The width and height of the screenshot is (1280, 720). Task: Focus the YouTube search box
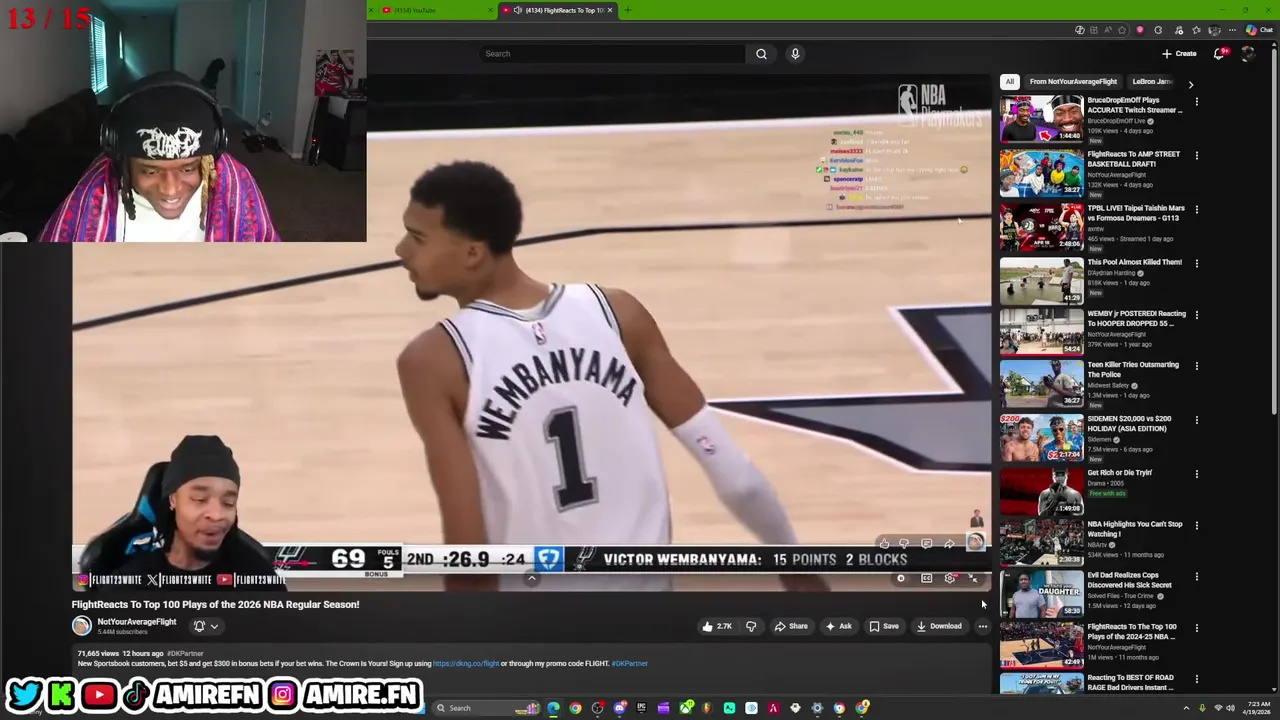(612, 54)
